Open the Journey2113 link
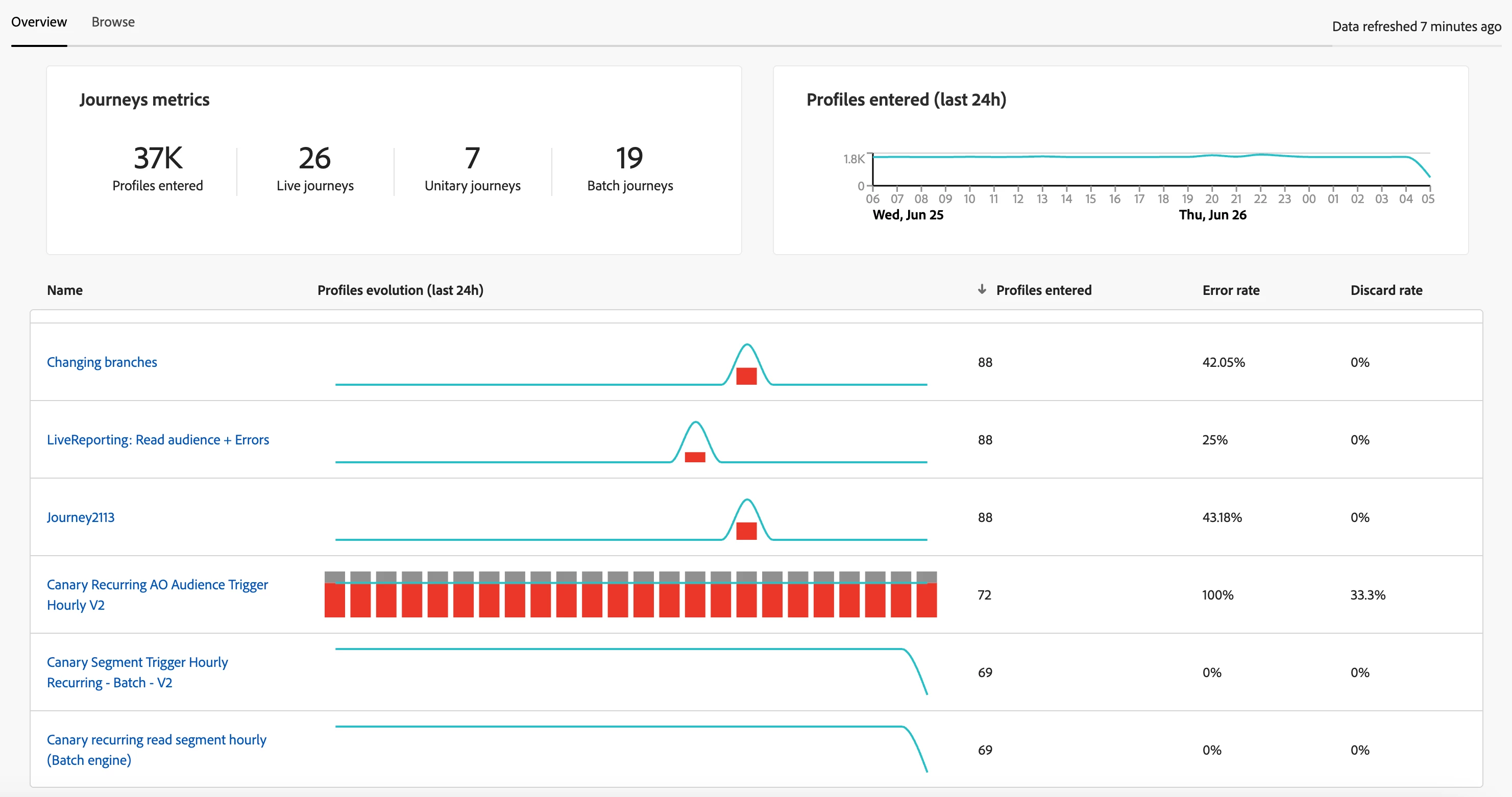 tap(81, 517)
